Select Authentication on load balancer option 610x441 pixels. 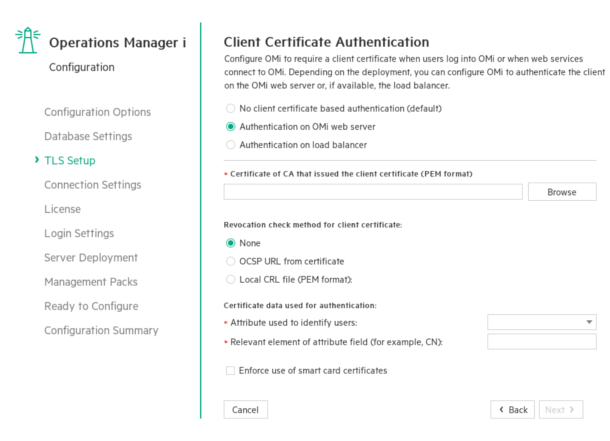point(231,145)
